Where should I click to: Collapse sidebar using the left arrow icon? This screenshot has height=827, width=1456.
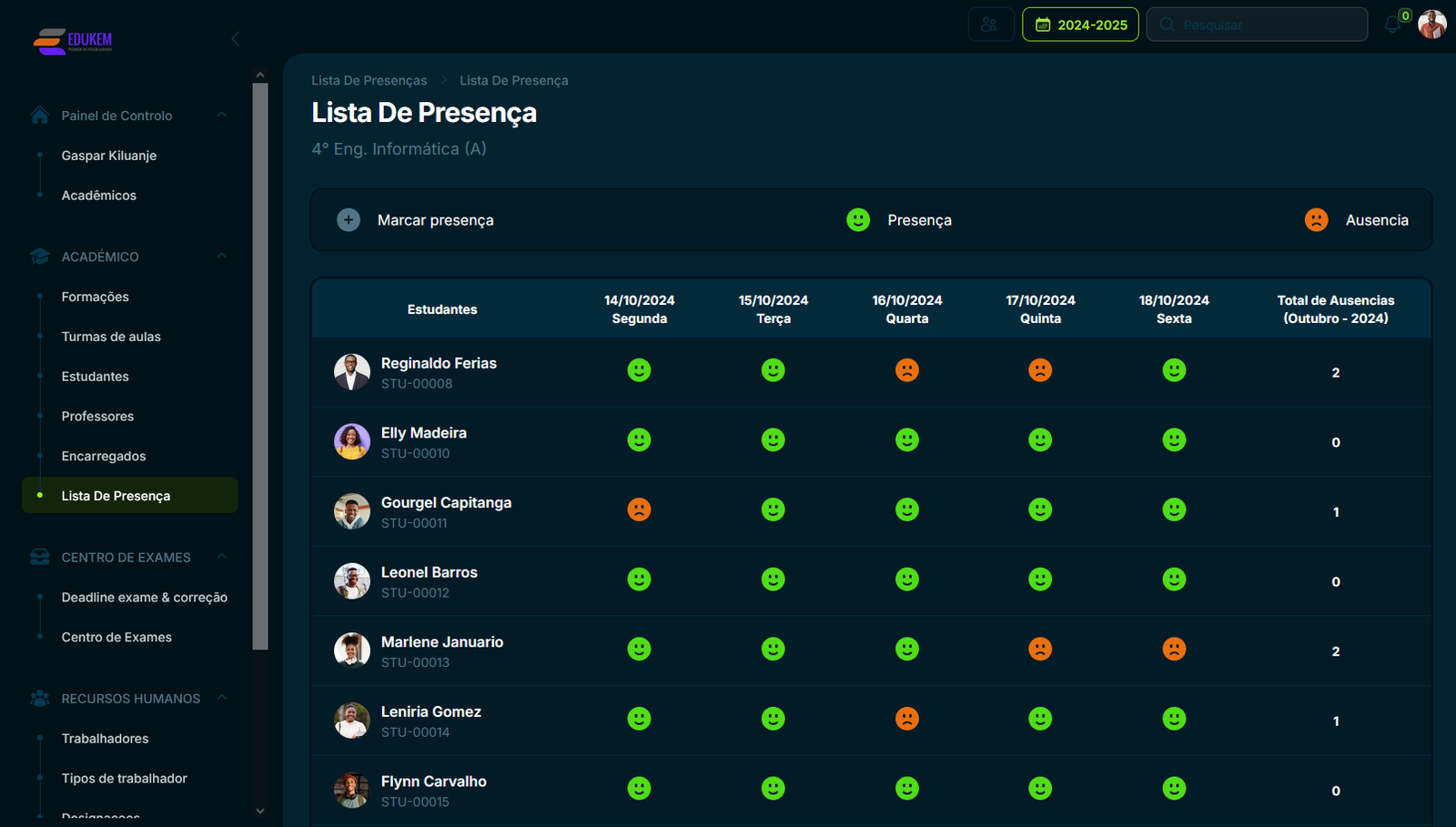236,38
